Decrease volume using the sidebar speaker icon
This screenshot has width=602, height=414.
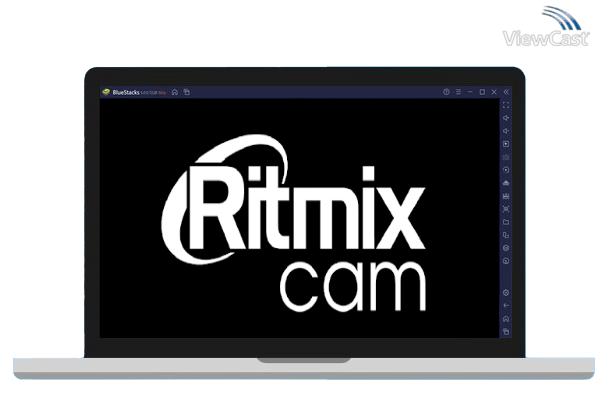(506, 131)
